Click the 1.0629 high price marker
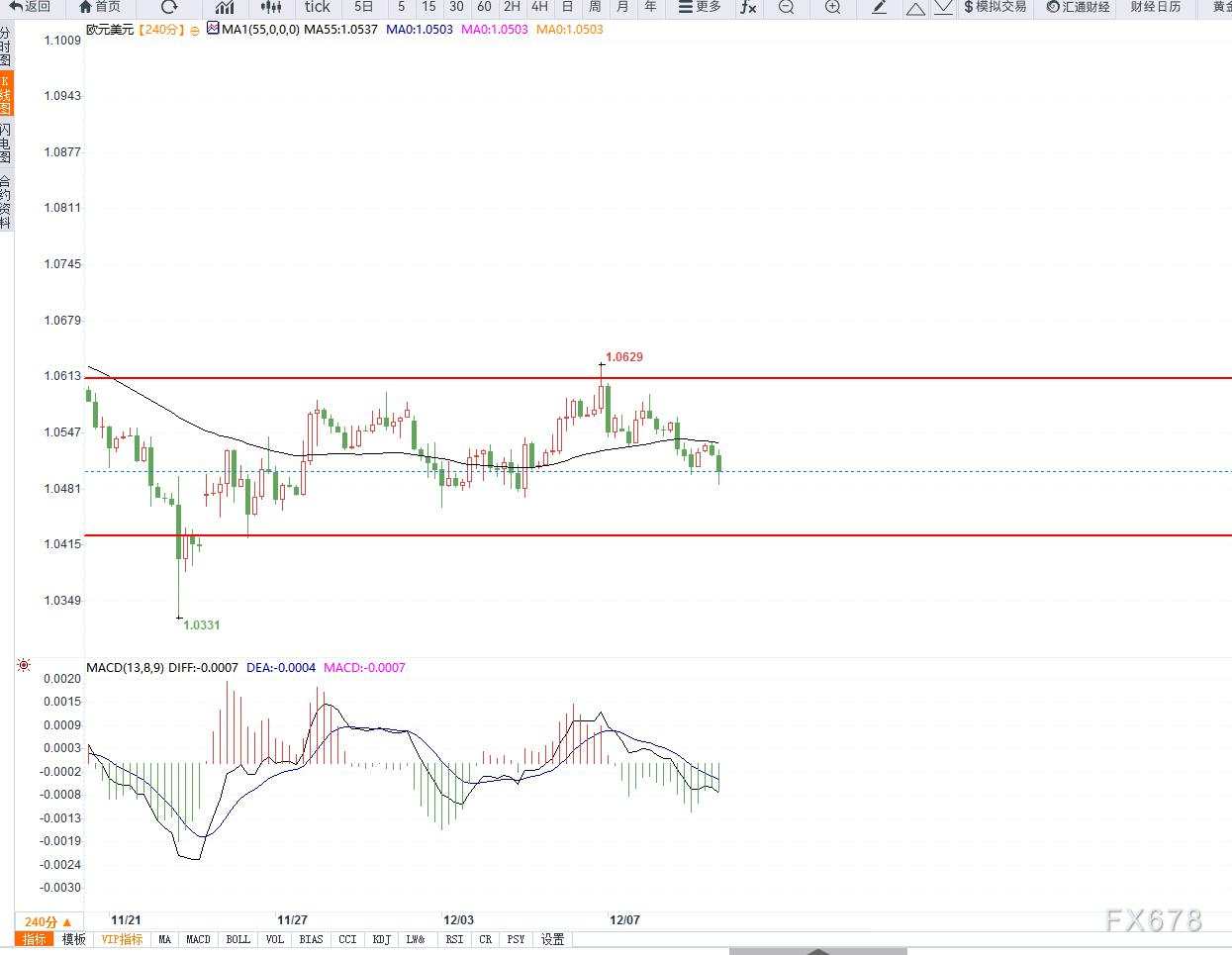1232x955 pixels. pyautogui.click(x=624, y=357)
